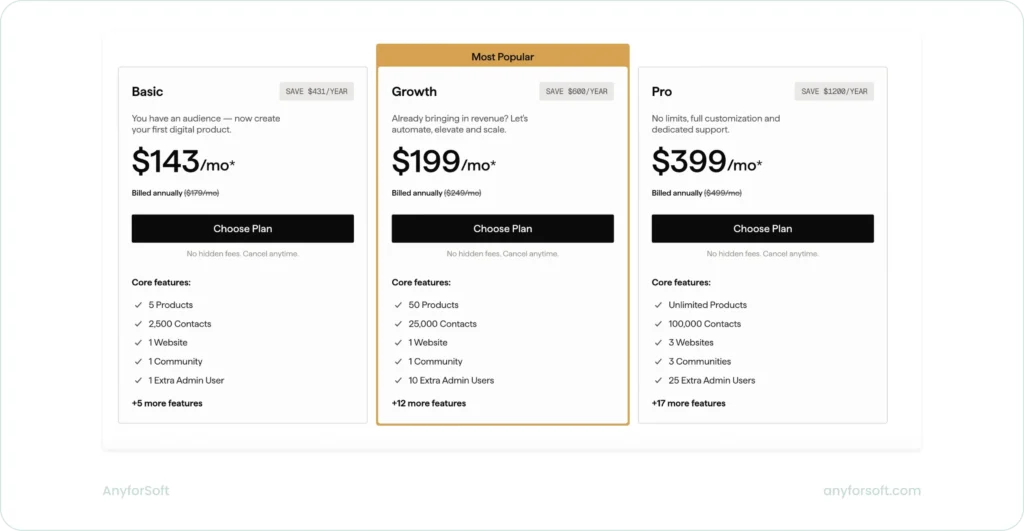Click the checkmark beside 5 Products
The image size is (1024, 531).
pos(137,305)
